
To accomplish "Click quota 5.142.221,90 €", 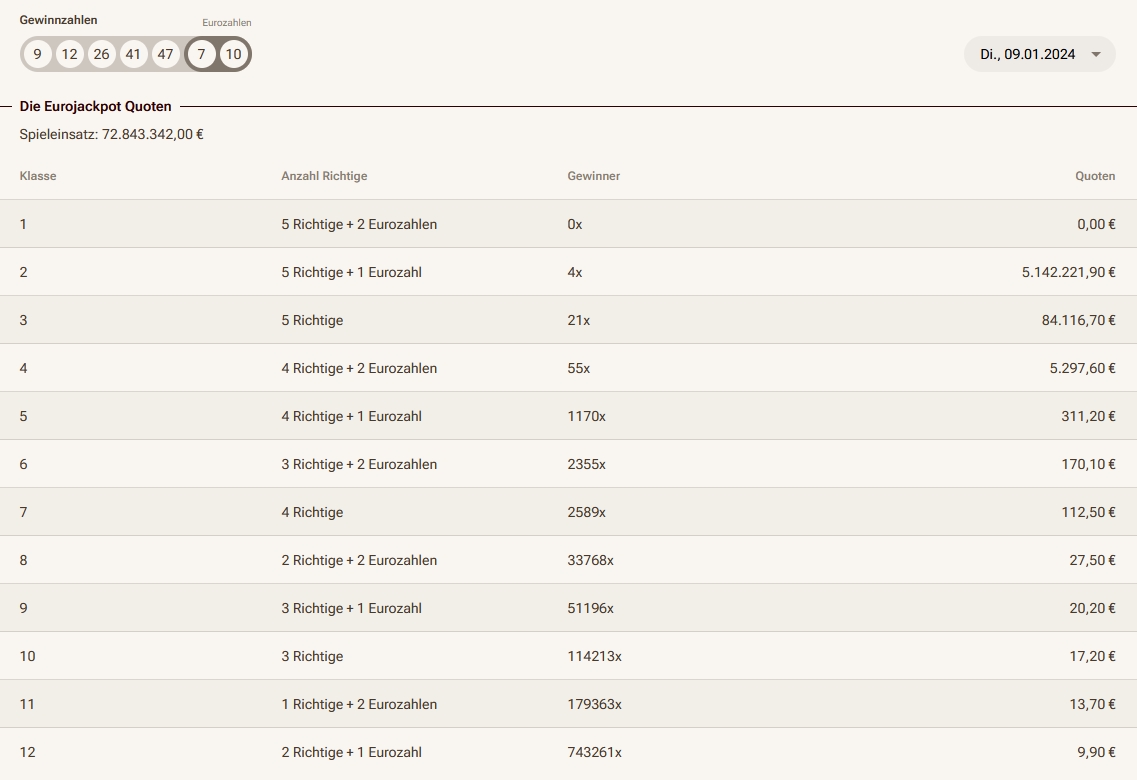I will pos(1069,273).
